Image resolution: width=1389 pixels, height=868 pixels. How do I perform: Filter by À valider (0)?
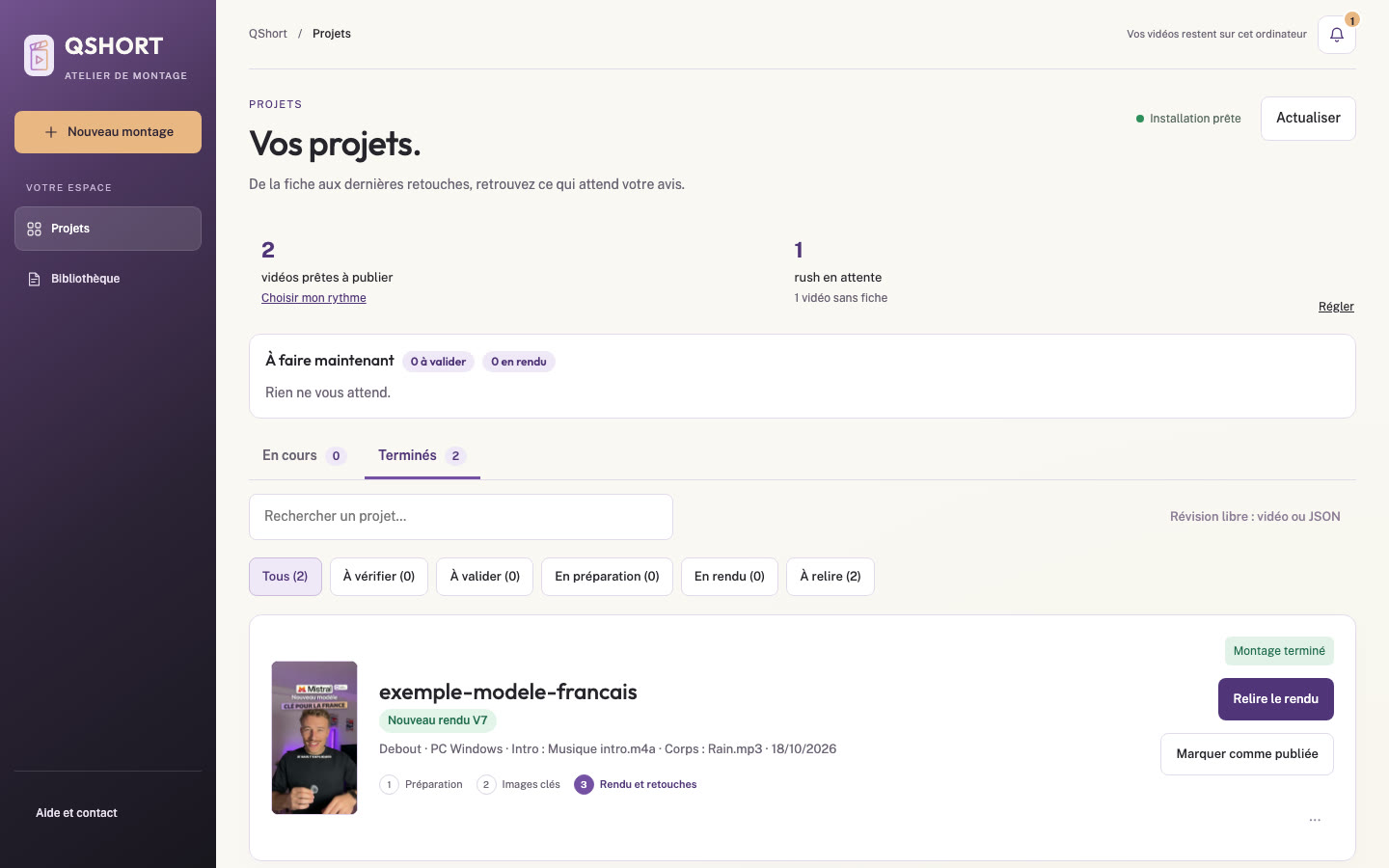[x=485, y=577]
